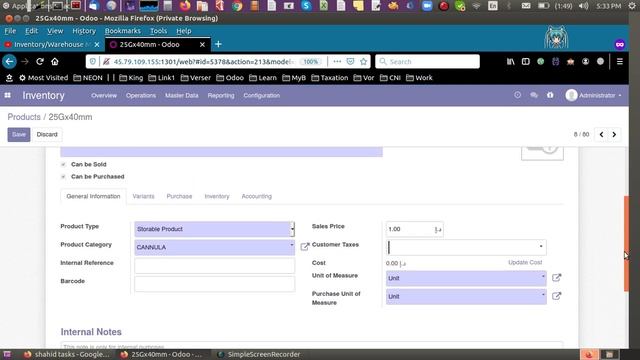Viewport: 640px width, 360px height.
Task: Open battery indicator in top panel
Action: (543, 6)
